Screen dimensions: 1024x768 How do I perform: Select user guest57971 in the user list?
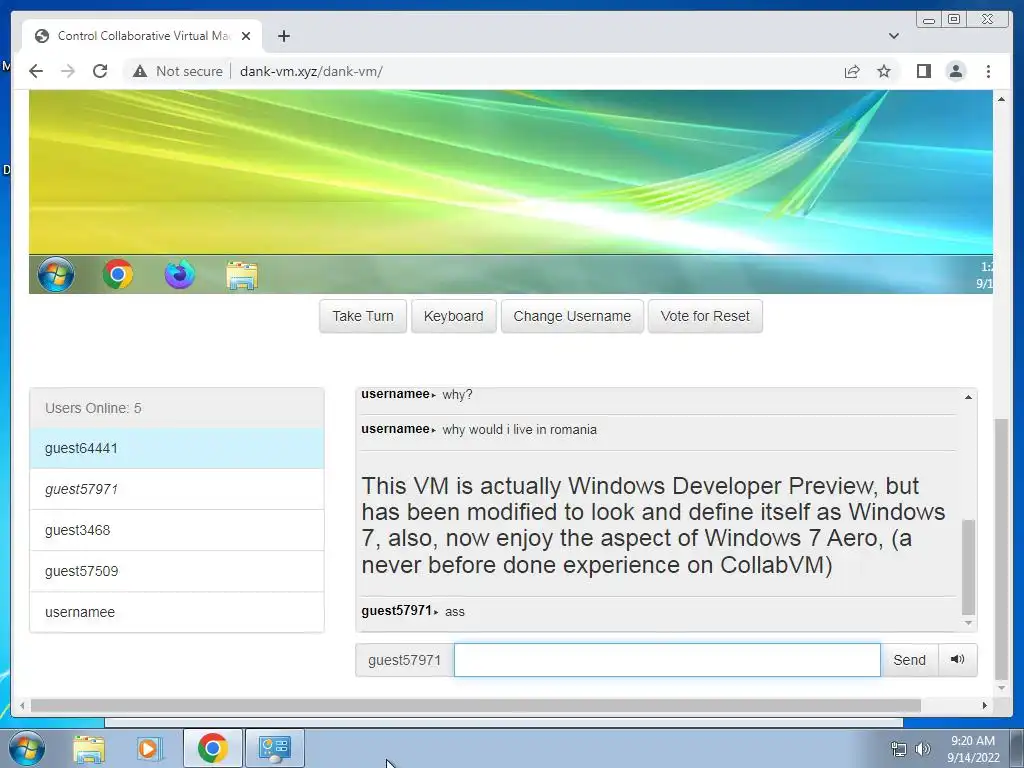(177, 489)
